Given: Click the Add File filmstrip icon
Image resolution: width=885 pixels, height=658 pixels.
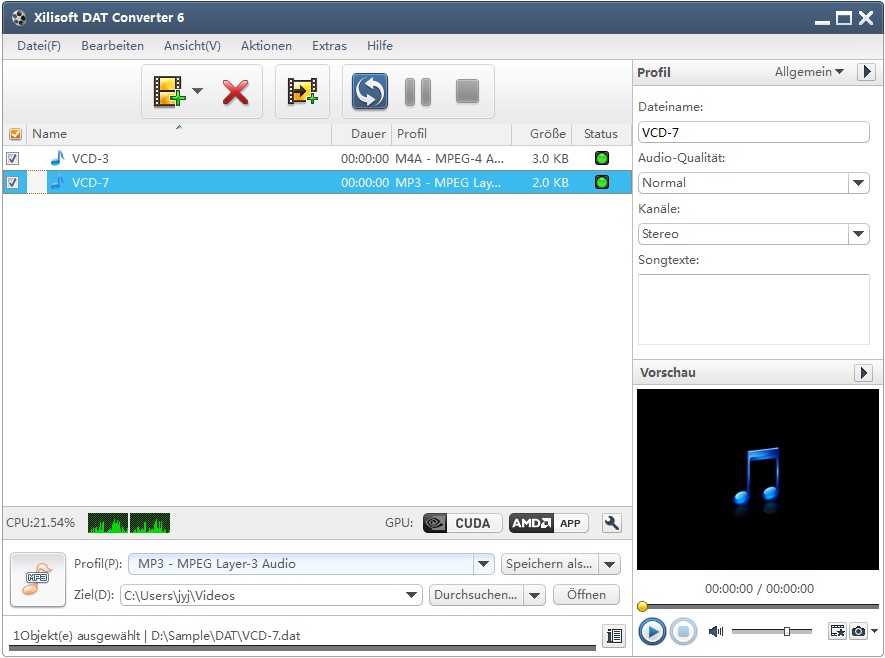Looking at the screenshot, I should pyautogui.click(x=168, y=91).
